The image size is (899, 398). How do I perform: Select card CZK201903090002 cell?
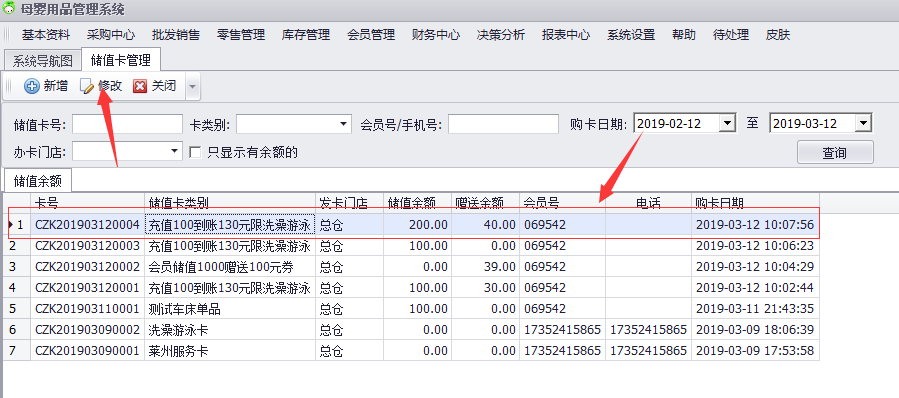87,330
